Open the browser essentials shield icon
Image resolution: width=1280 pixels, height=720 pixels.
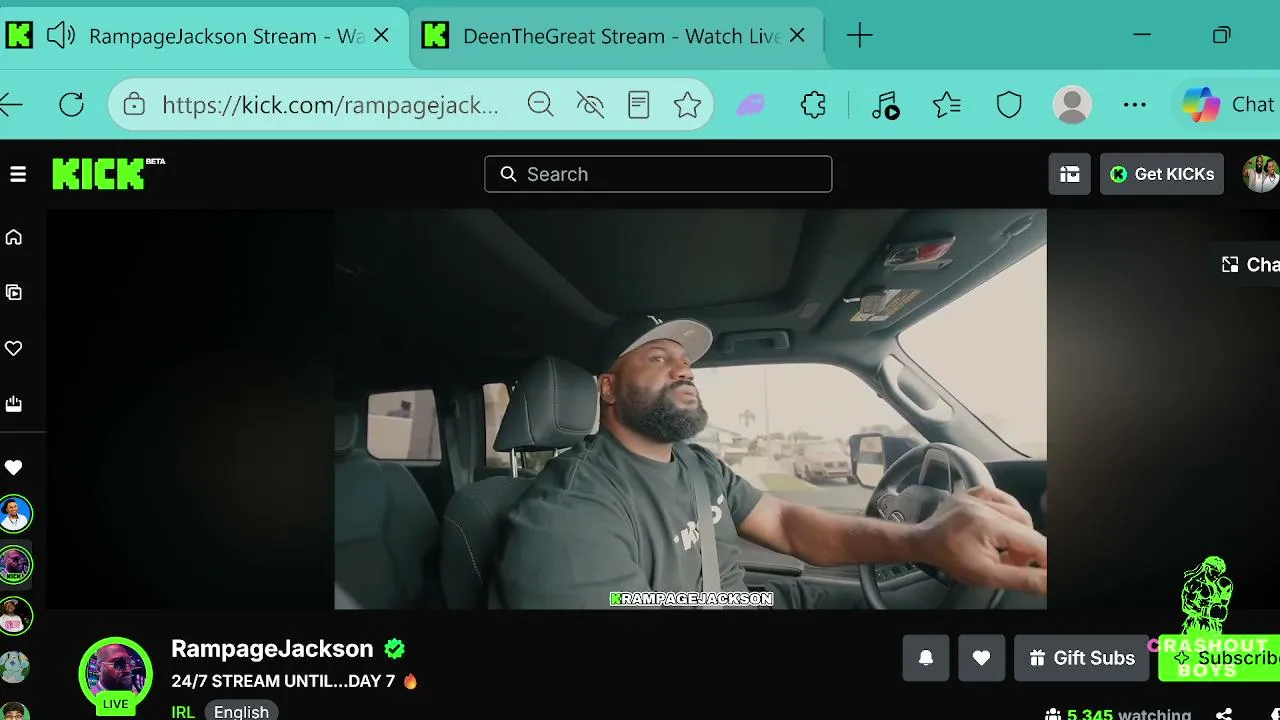click(1009, 104)
